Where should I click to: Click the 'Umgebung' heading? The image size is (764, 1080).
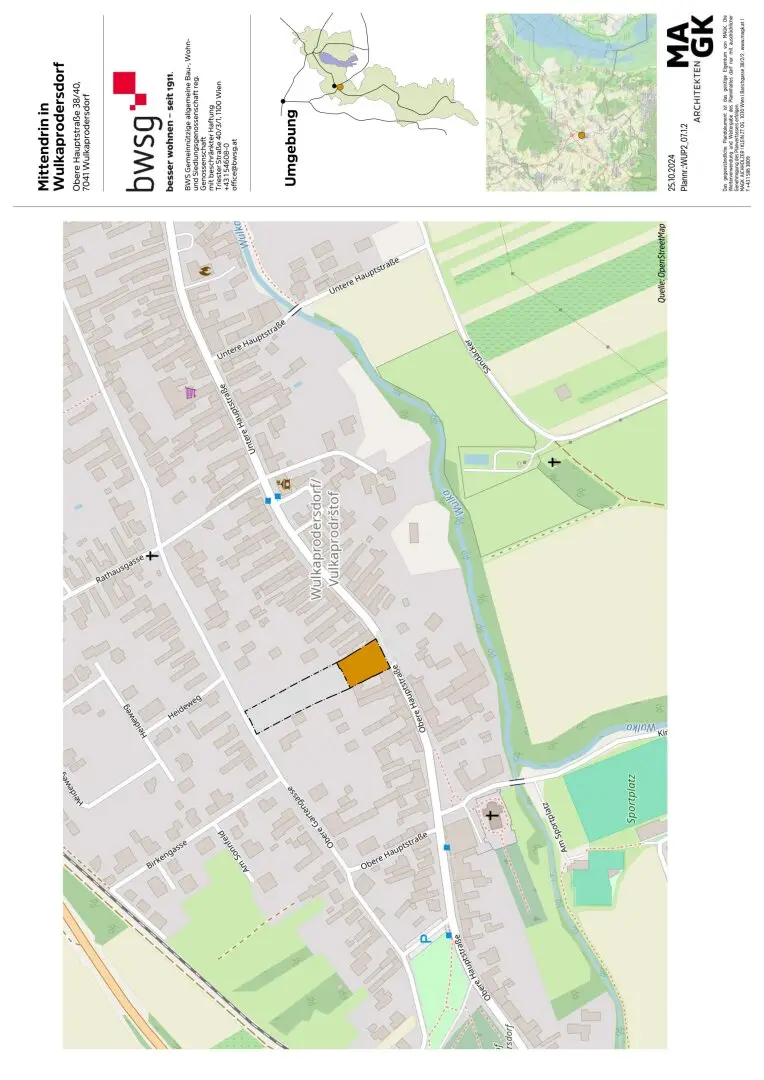tap(290, 147)
